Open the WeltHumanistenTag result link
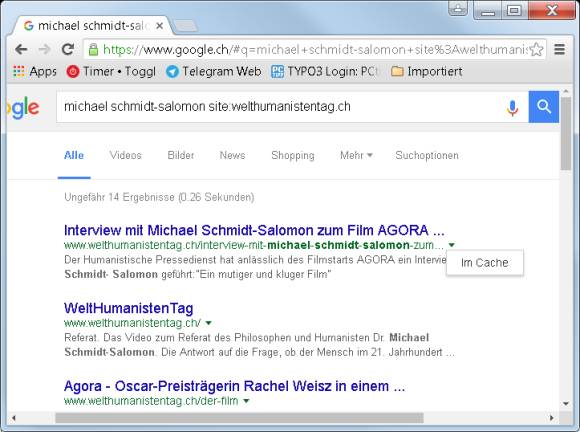The image size is (580, 432). 129,308
